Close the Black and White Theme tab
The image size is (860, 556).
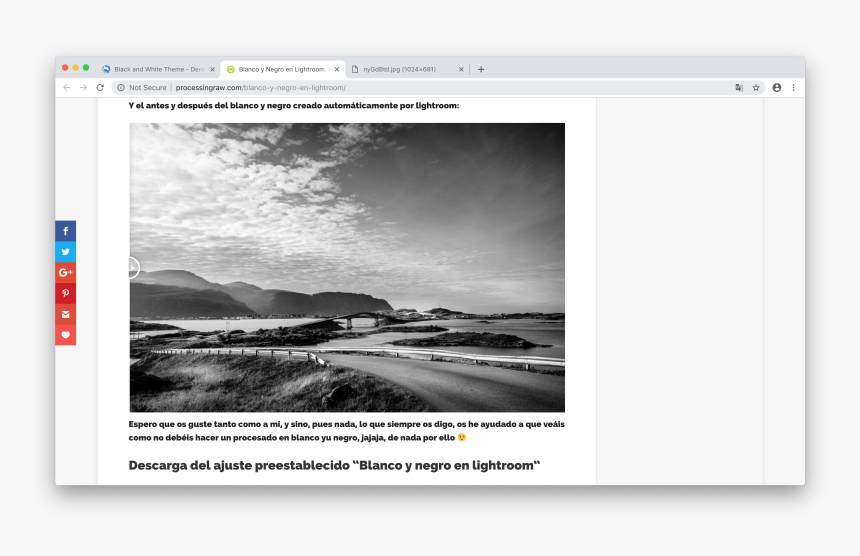(212, 70)
